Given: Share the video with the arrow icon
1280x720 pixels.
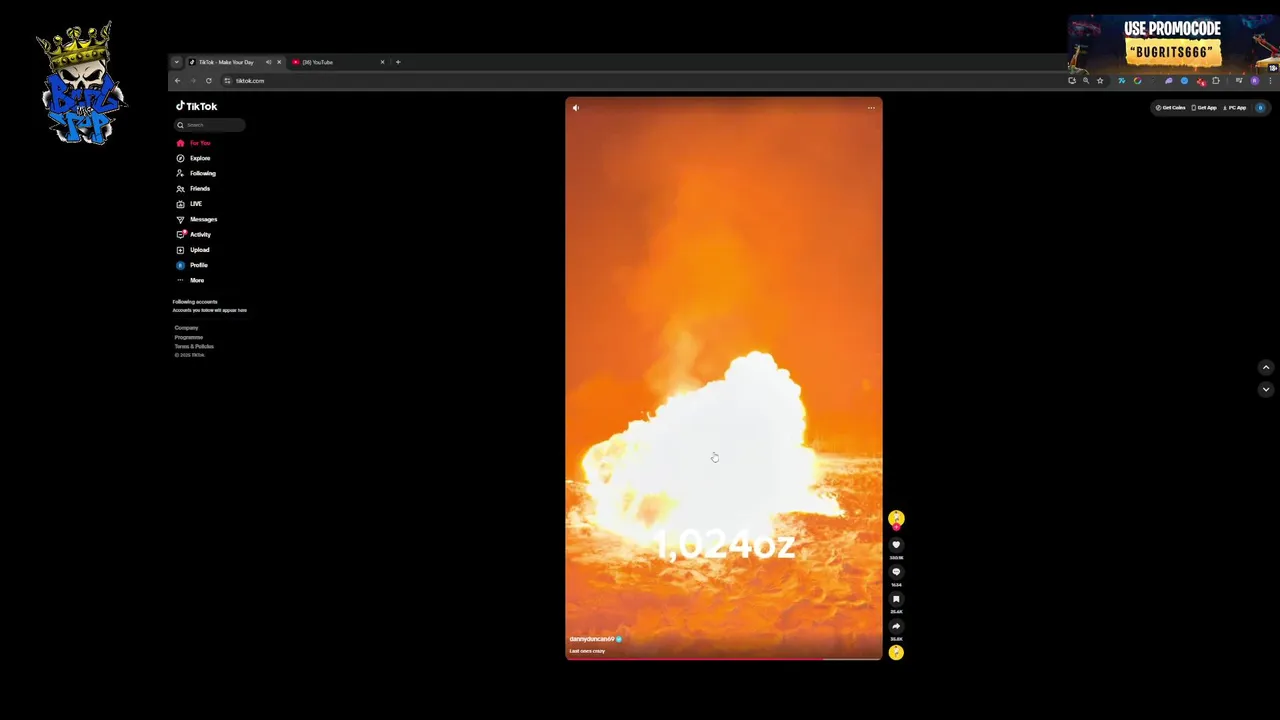Looking at the screenshot, I should coord(896,626).
